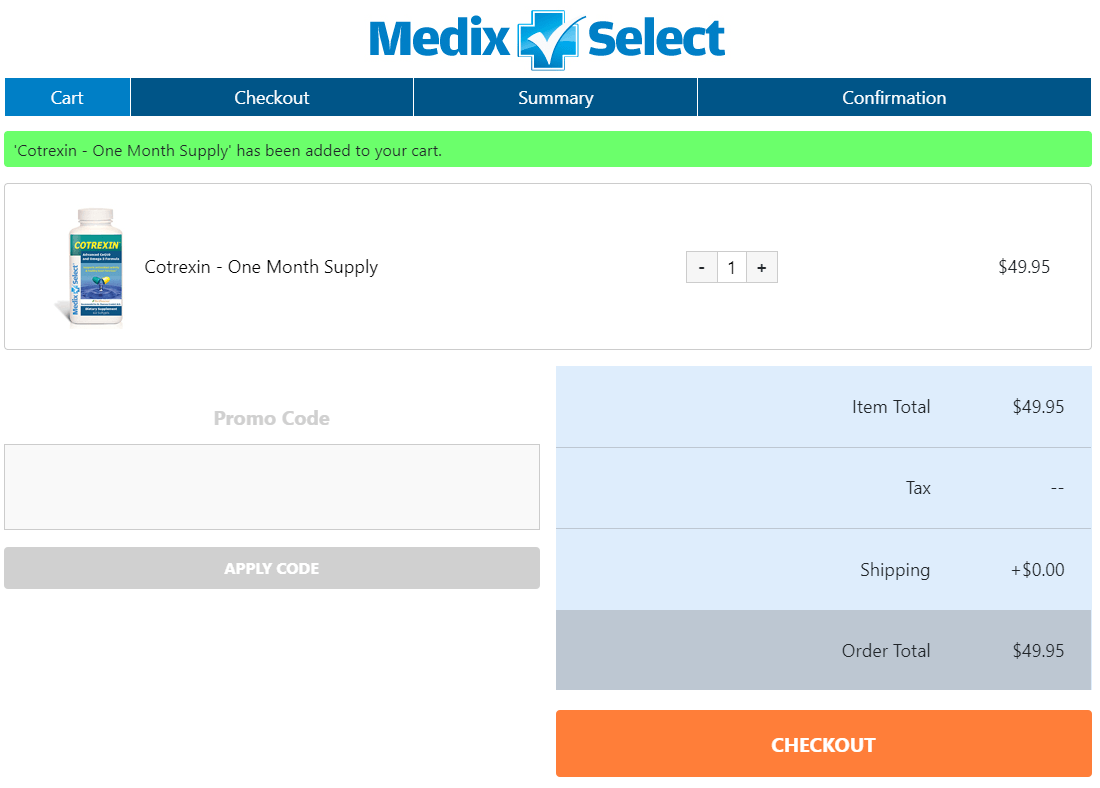The width and height of the screenshot is (1100, 788).
Task: Click the APPLY CODE button
Action: (271, 567)
